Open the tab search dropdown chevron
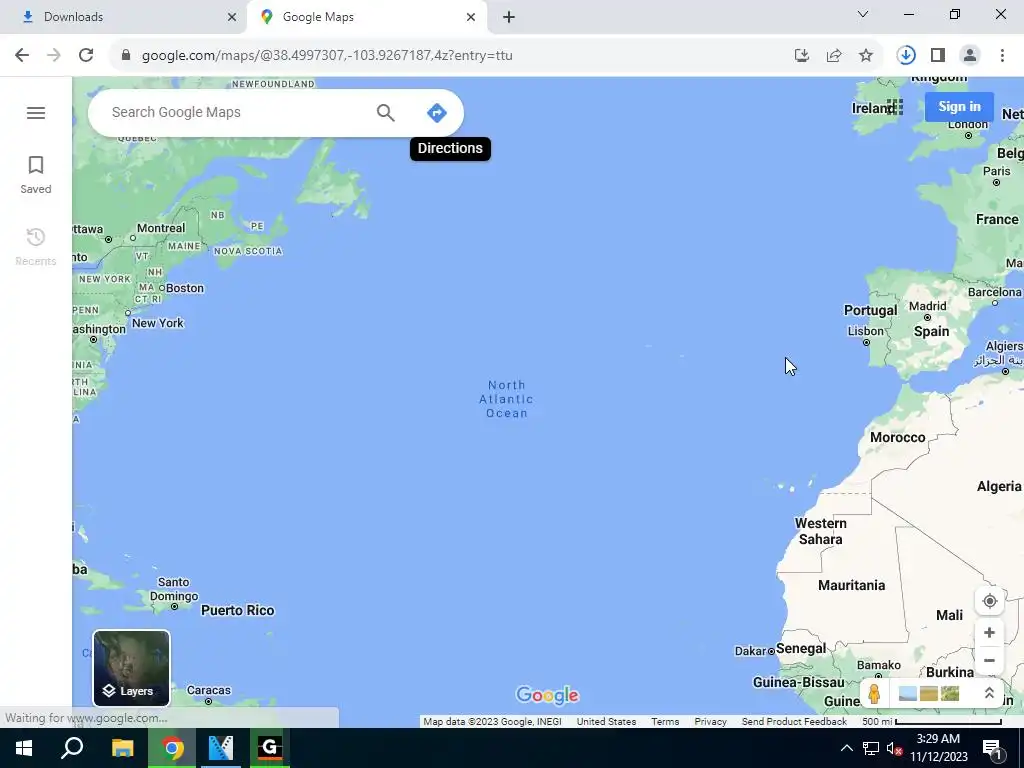 [863, 14]
